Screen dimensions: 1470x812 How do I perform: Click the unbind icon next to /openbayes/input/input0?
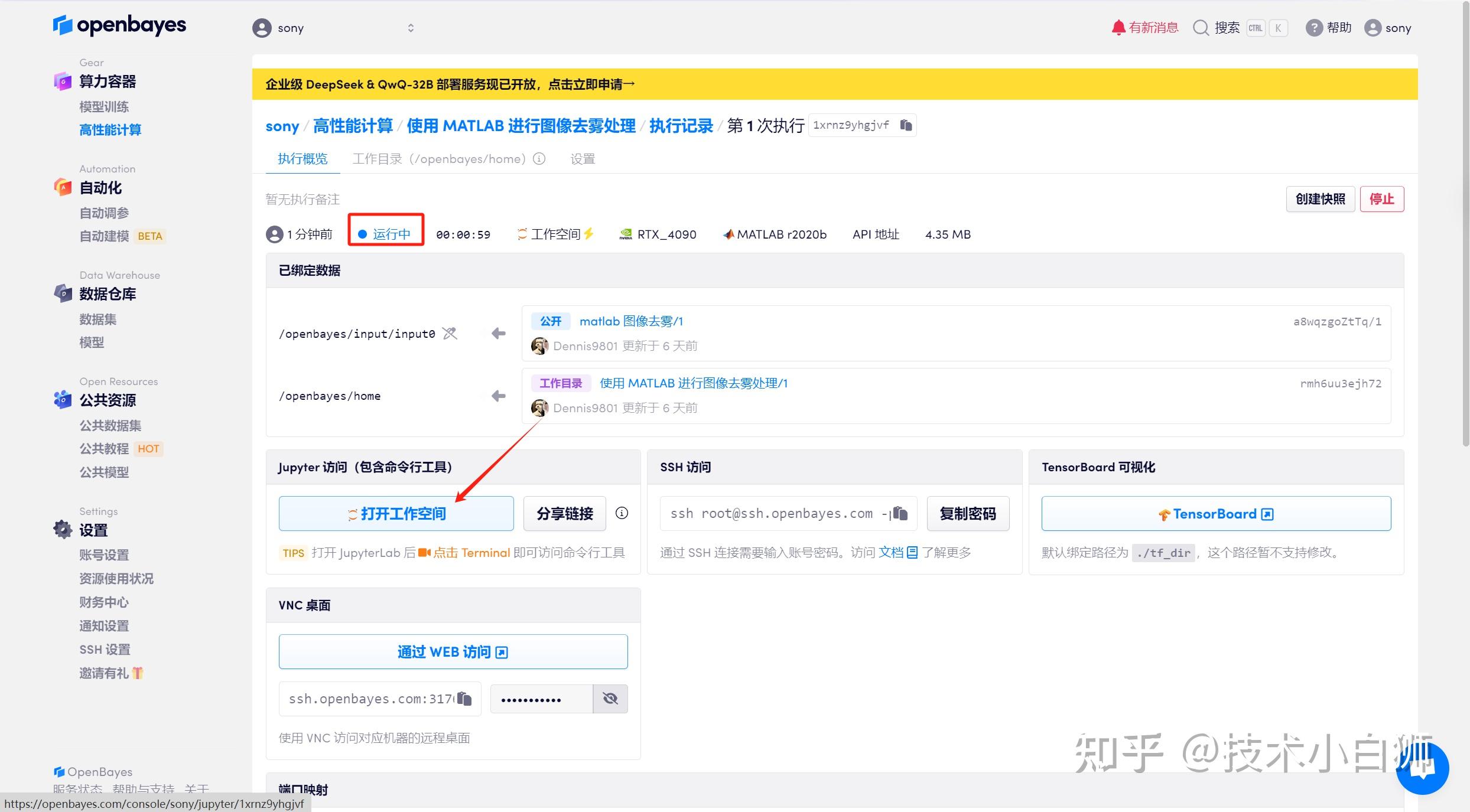450,334
